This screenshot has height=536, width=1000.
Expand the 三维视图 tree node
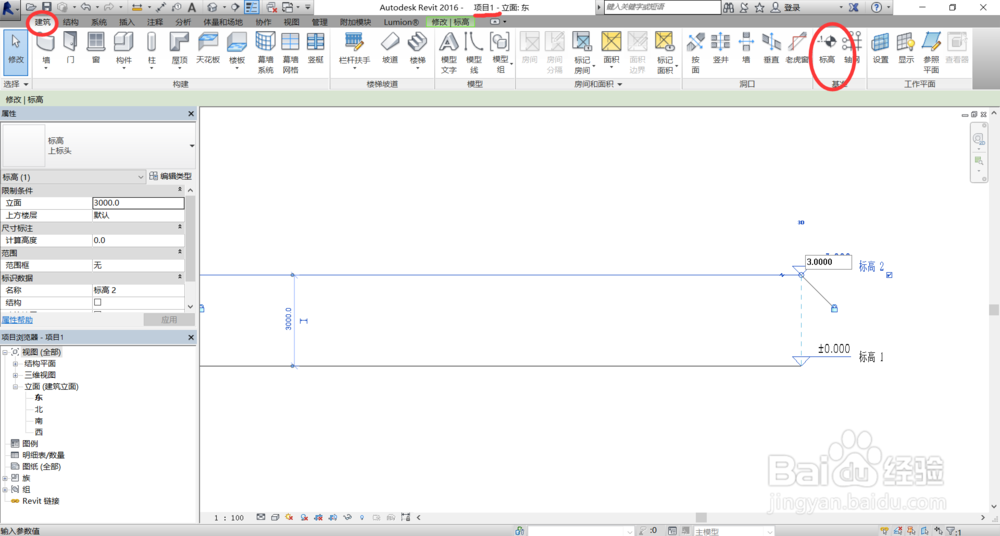click(x=15, y=375)
